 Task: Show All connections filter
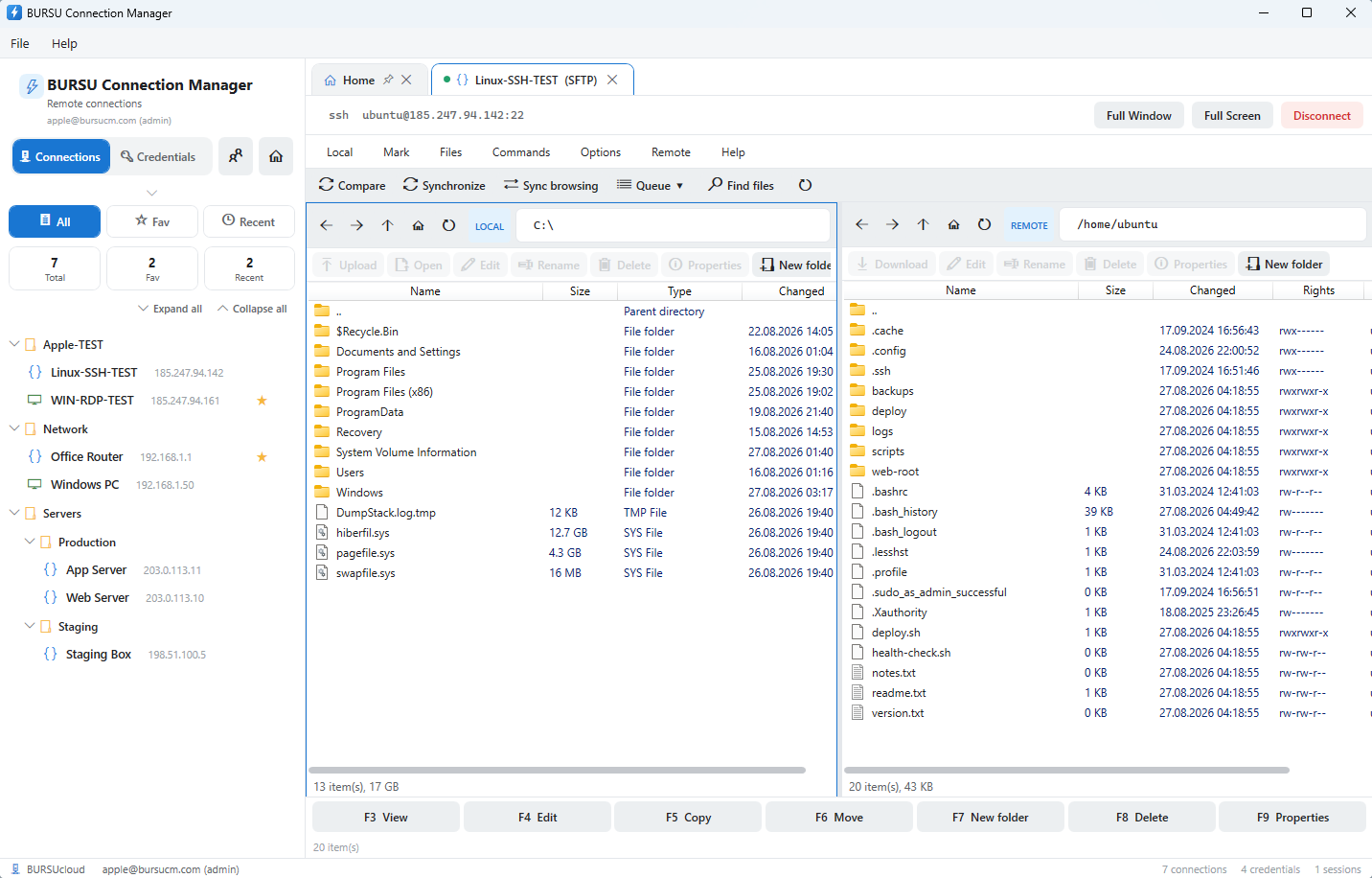pyautogui.click(x=55, y=221)
